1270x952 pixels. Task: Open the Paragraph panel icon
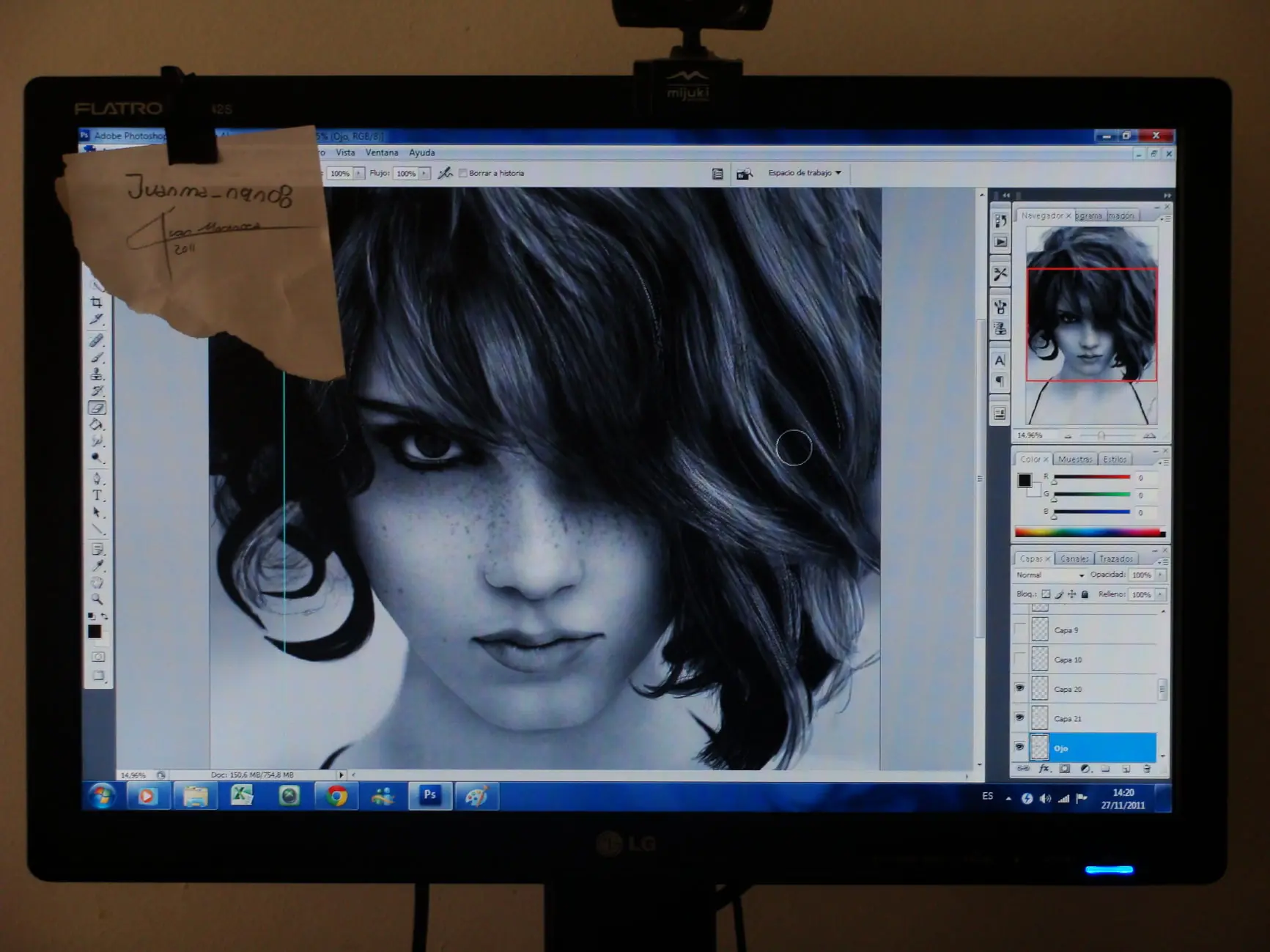click(x=1000, y=381)
